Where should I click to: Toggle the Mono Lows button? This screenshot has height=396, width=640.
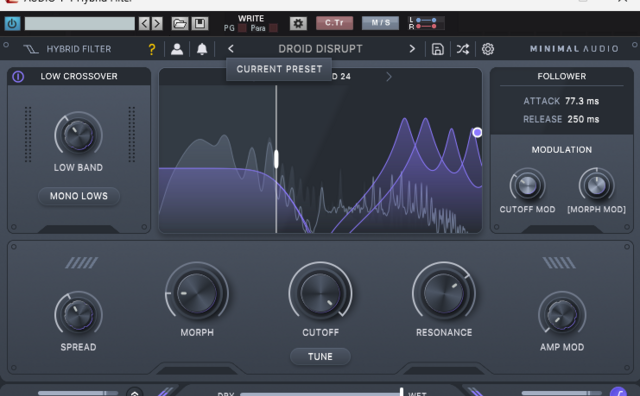pos(79,196)
